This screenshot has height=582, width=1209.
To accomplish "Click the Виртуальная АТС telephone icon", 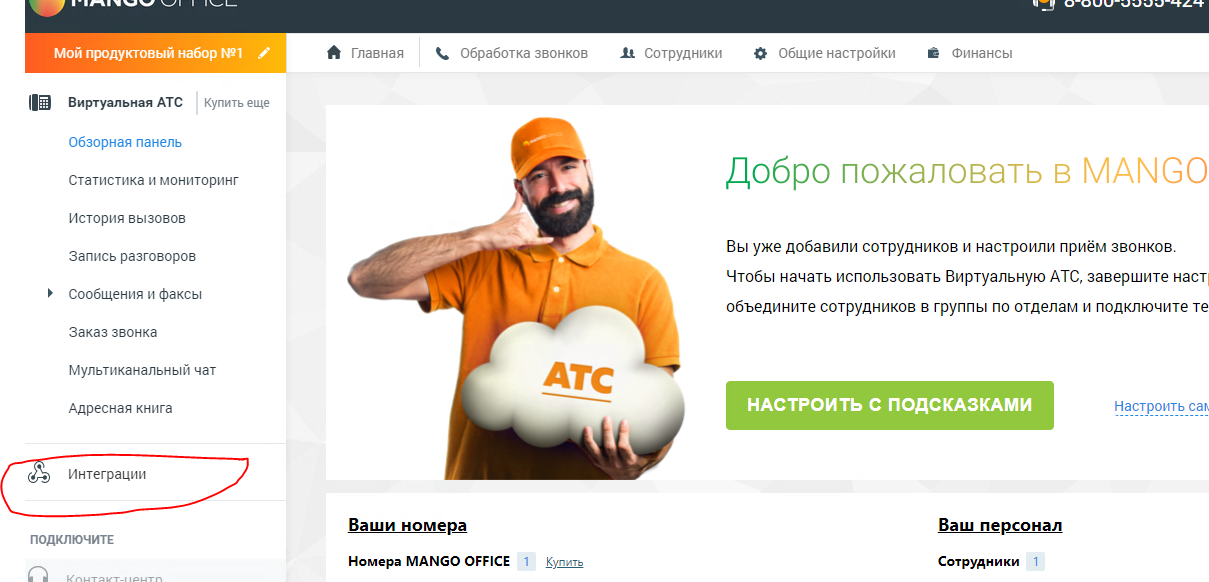I will (x=40, y=102).
